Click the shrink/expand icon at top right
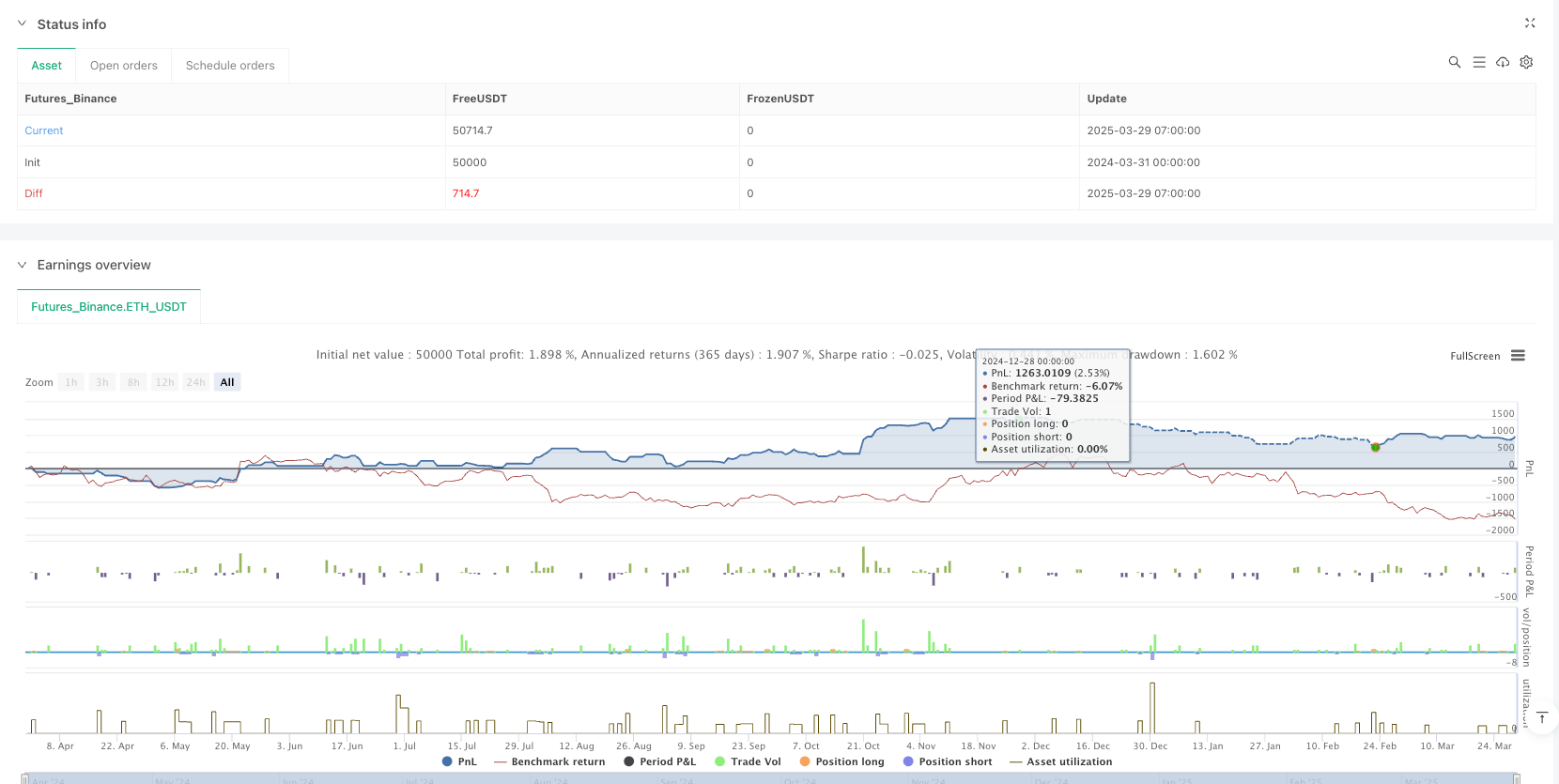This screenshot has height=784, width=1559. (x=1530, y=23)
